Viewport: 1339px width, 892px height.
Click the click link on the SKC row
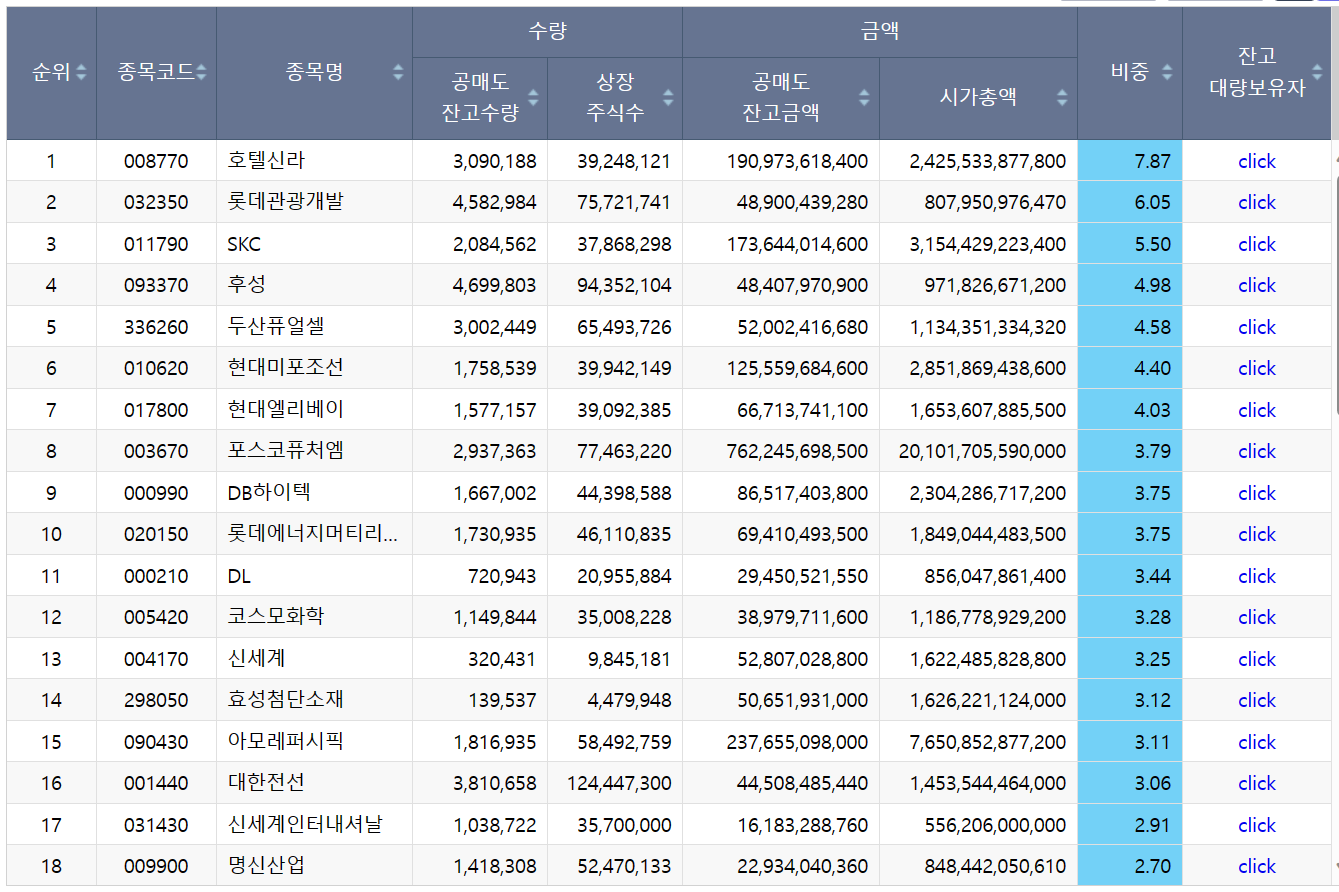click(1257, 244)
